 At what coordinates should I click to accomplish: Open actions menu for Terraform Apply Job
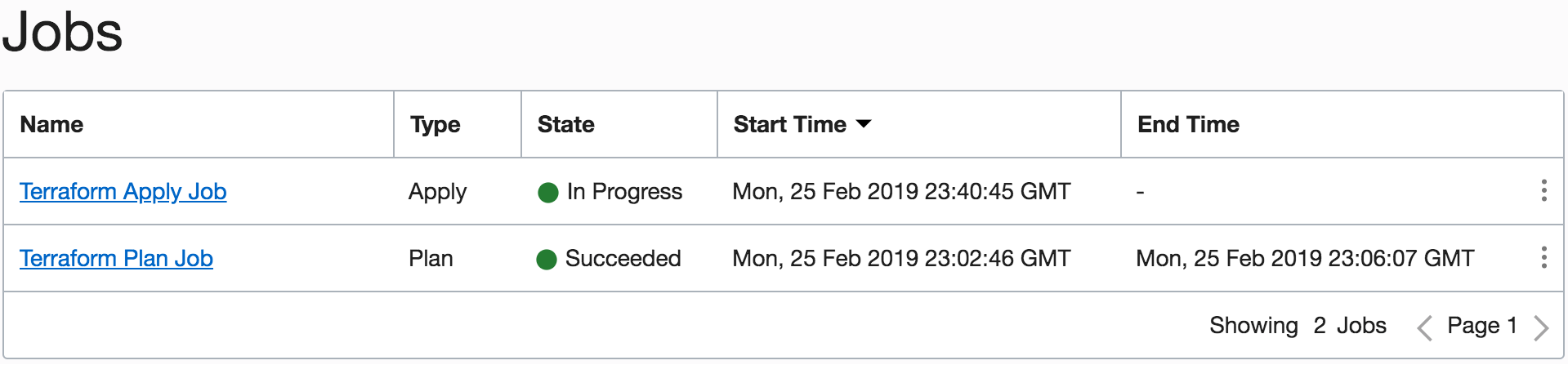pyautogui.click(x=1543, y=191)
